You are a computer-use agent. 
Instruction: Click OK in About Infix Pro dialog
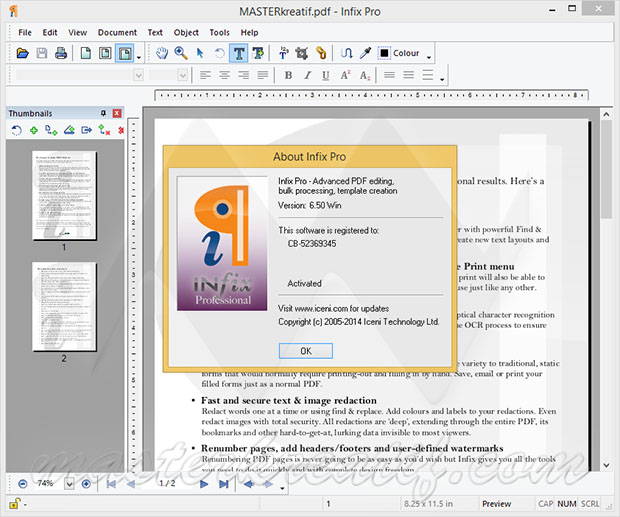[x=305, y=350]
